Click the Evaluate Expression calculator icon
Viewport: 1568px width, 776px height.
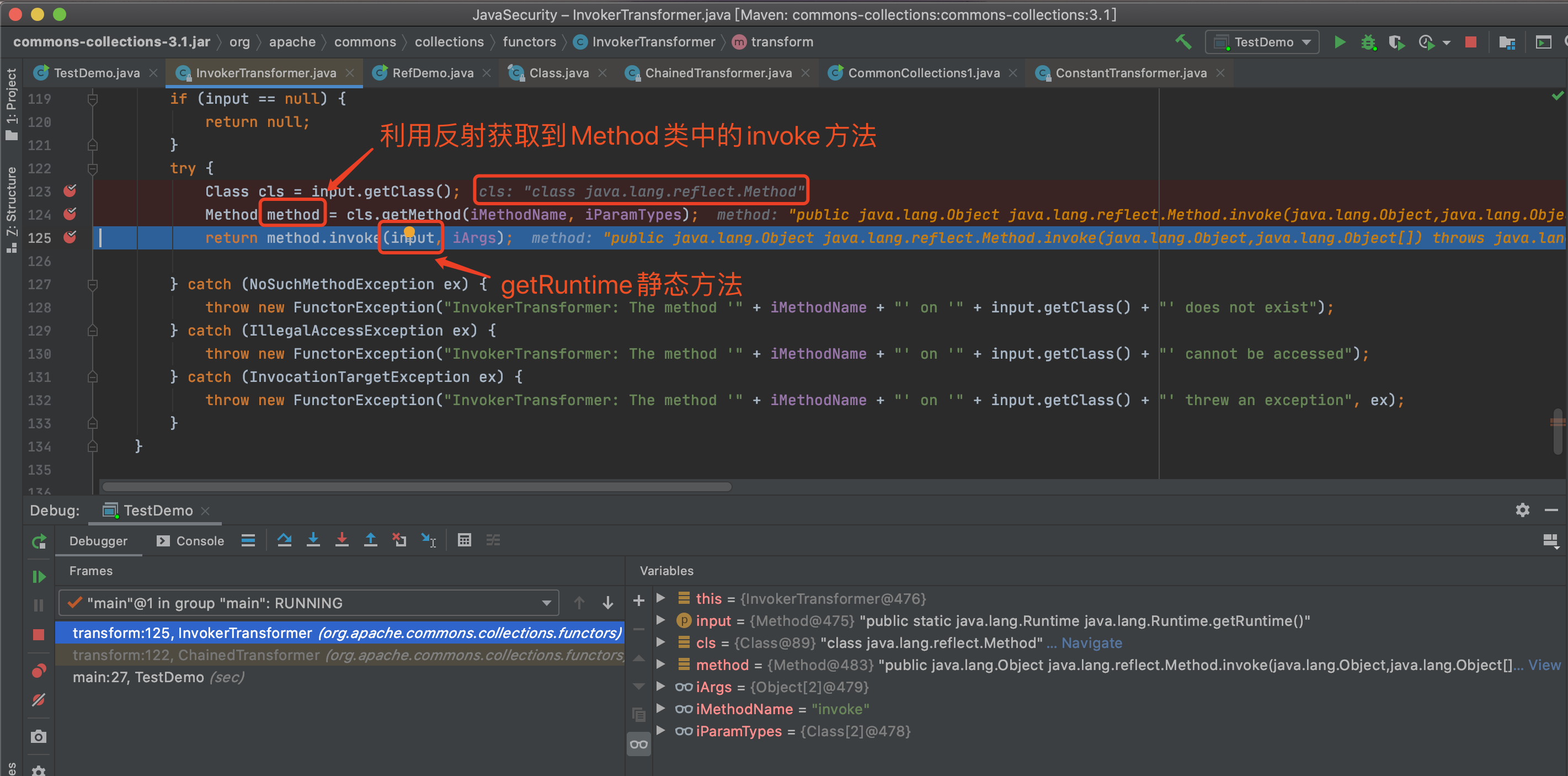point(465,540)
